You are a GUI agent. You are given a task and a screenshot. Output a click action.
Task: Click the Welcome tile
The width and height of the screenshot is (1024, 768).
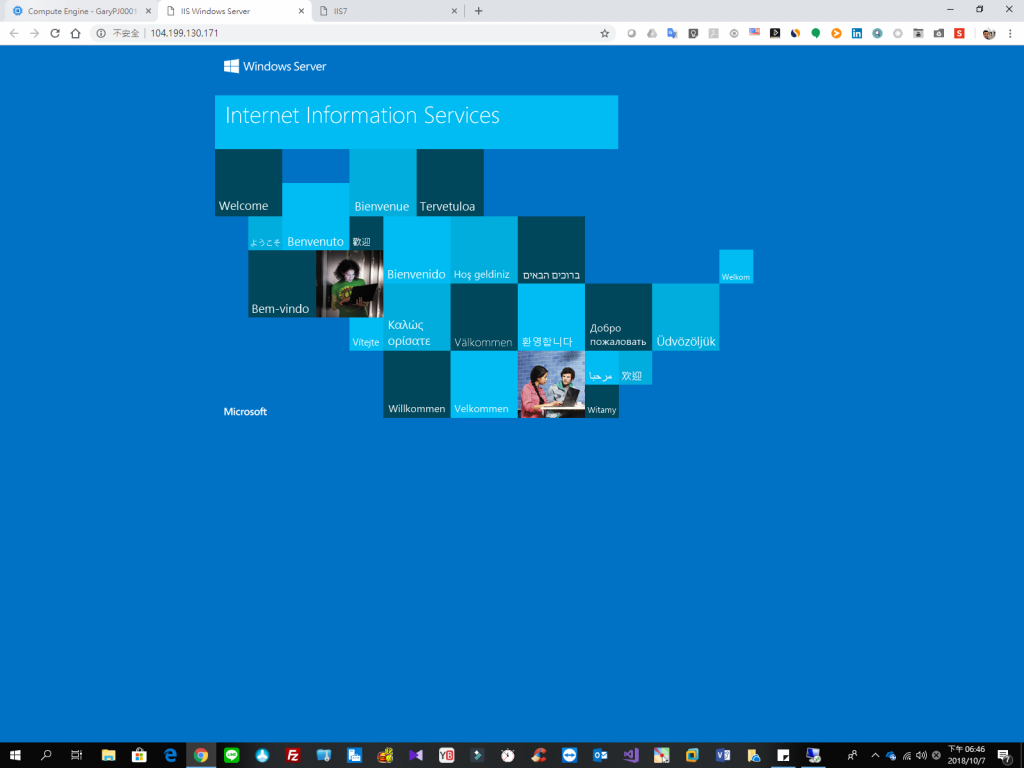pos(248,182)
